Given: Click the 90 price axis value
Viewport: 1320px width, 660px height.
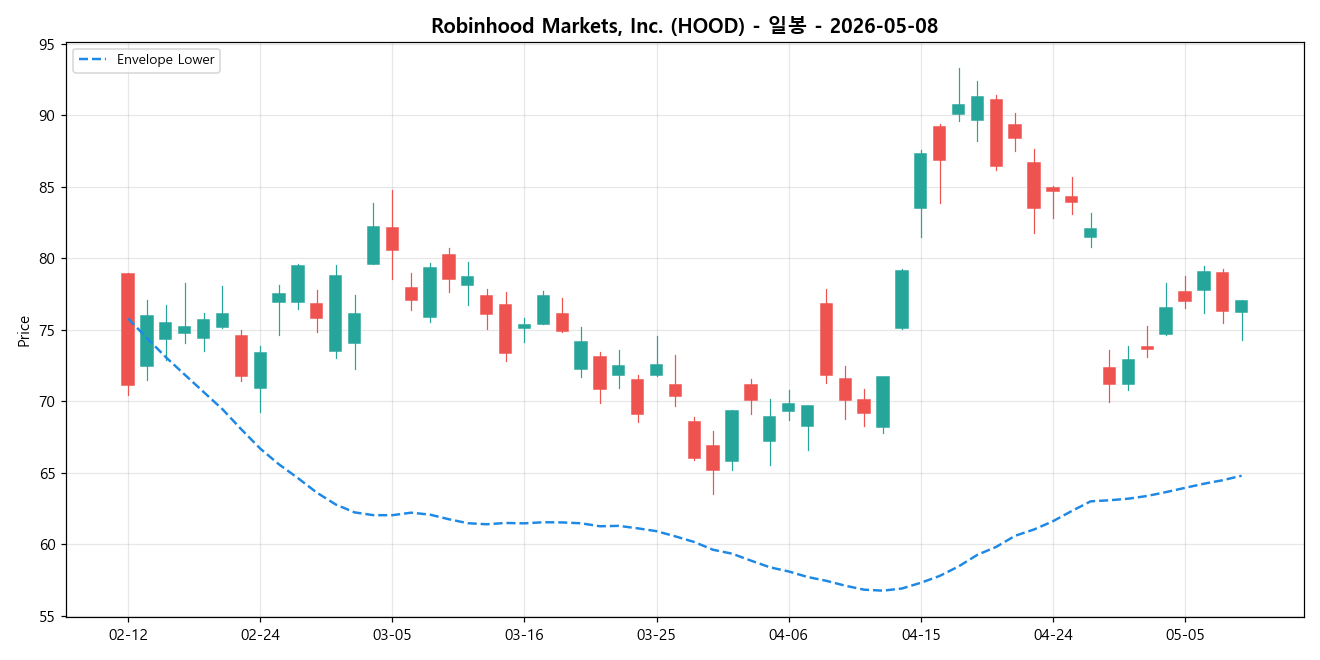Looking at the screenshot, I should [48, 116].
